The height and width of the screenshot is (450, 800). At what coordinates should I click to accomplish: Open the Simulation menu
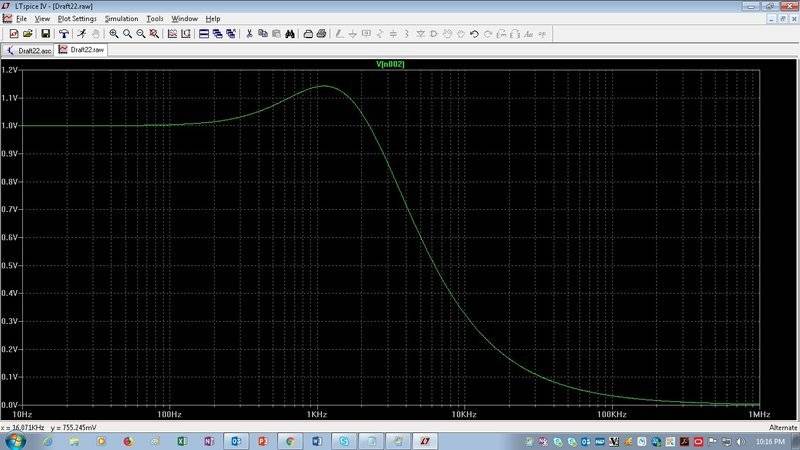tap(121, 19)
